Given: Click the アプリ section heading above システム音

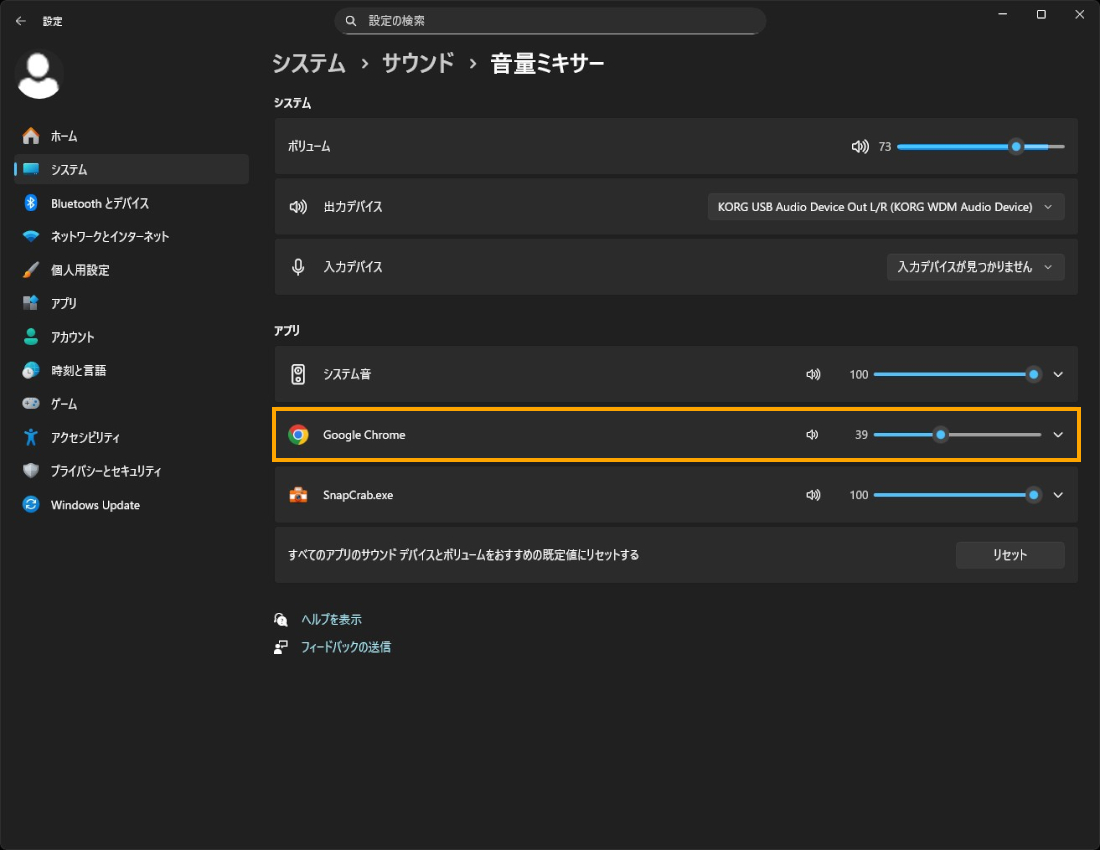Looking at the screenshot, I should [x=287, y=330].
